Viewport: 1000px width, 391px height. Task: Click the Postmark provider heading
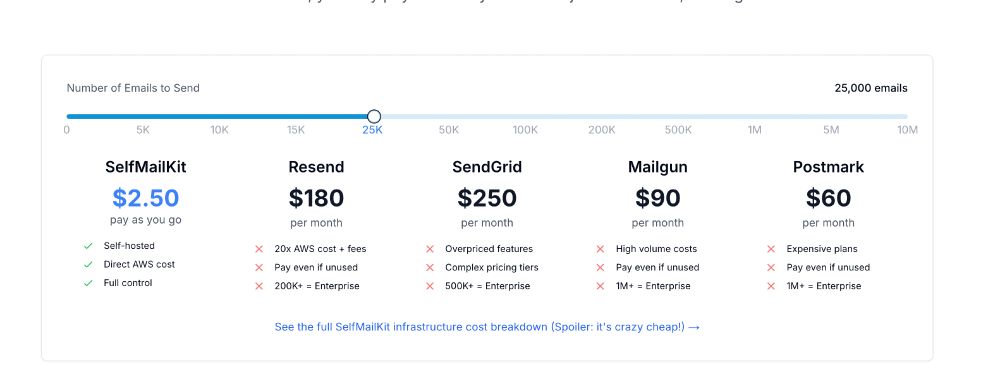pyautogui.click(x=828, y=167)
